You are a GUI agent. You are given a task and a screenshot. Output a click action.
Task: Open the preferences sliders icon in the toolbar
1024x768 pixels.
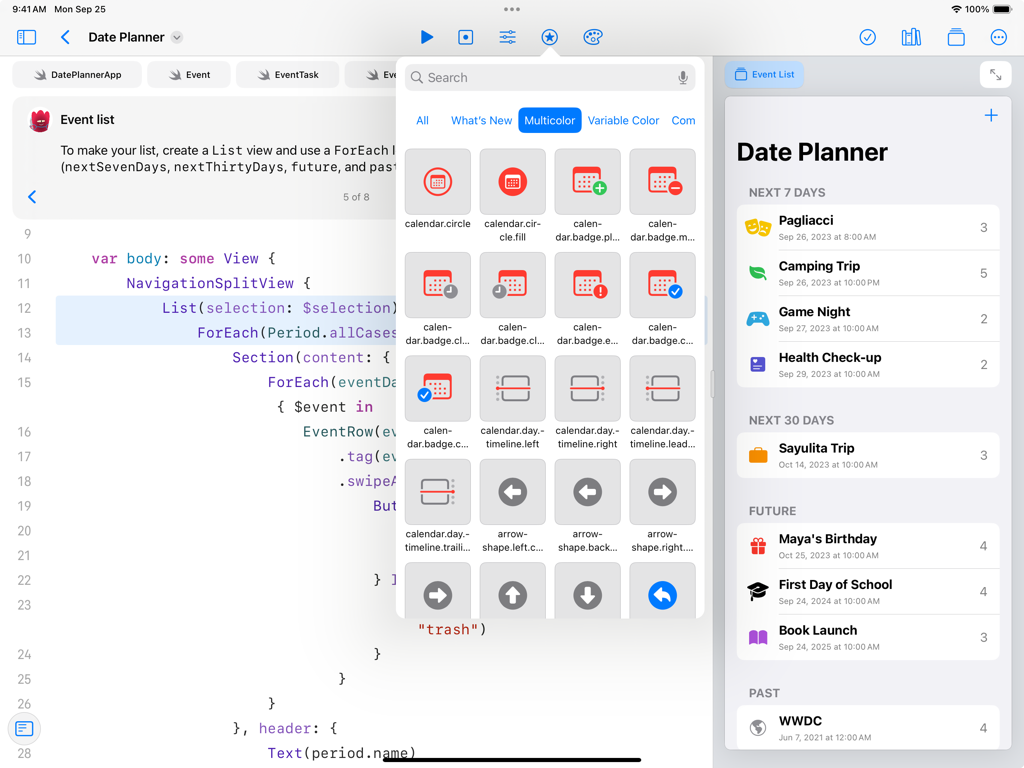click(507, 37)
